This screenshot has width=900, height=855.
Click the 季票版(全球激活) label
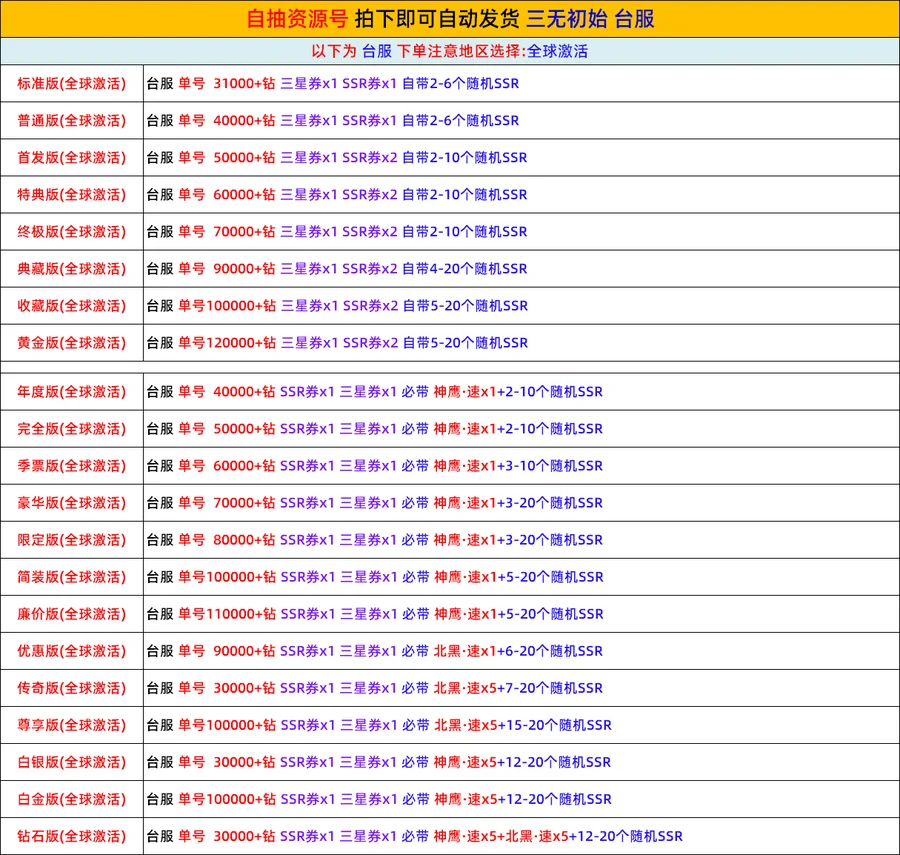pos(72,466)
